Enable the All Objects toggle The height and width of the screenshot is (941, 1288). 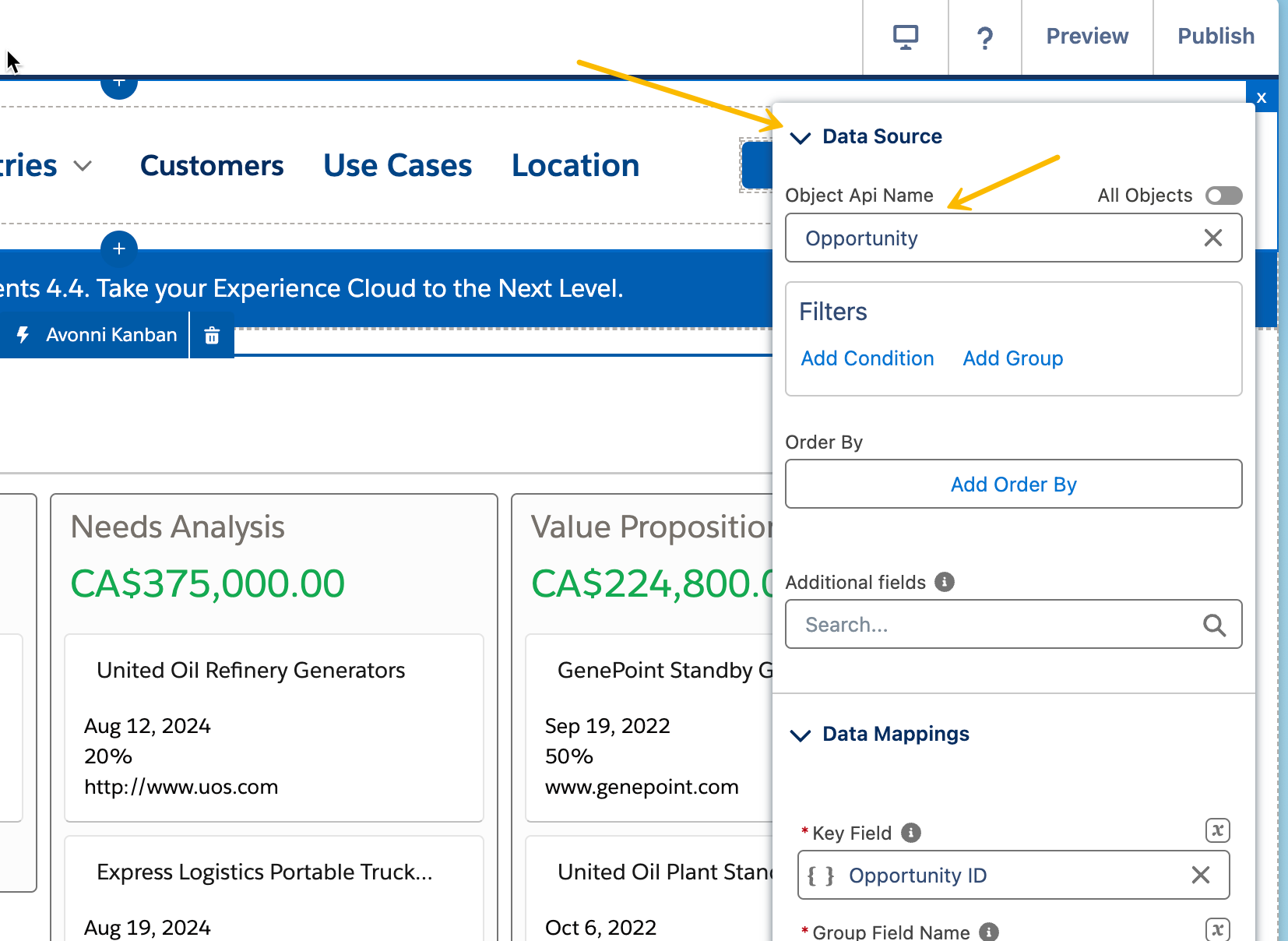click(x=1223, y=196)
